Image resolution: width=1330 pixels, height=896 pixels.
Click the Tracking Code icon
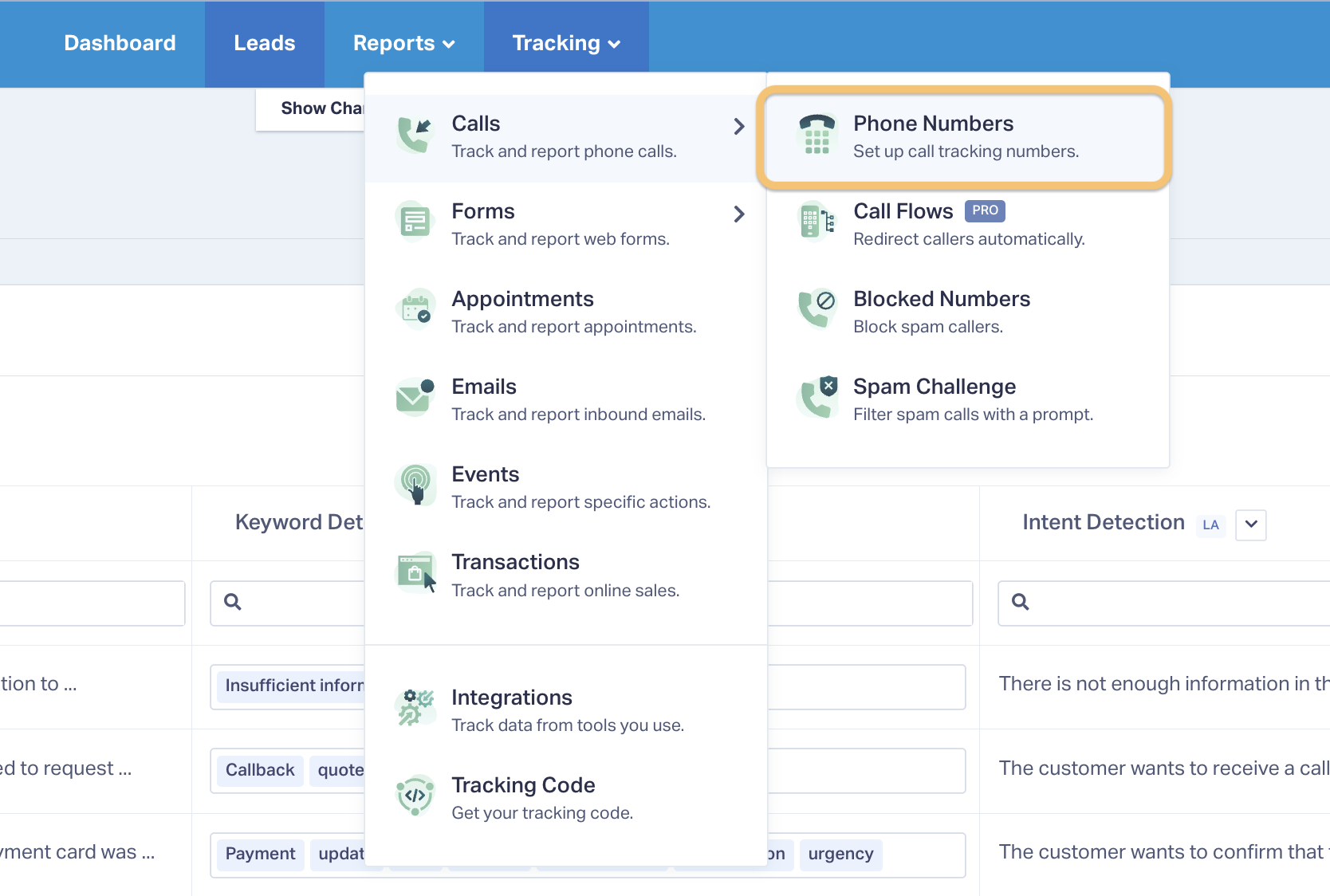(x=415, y=796)
